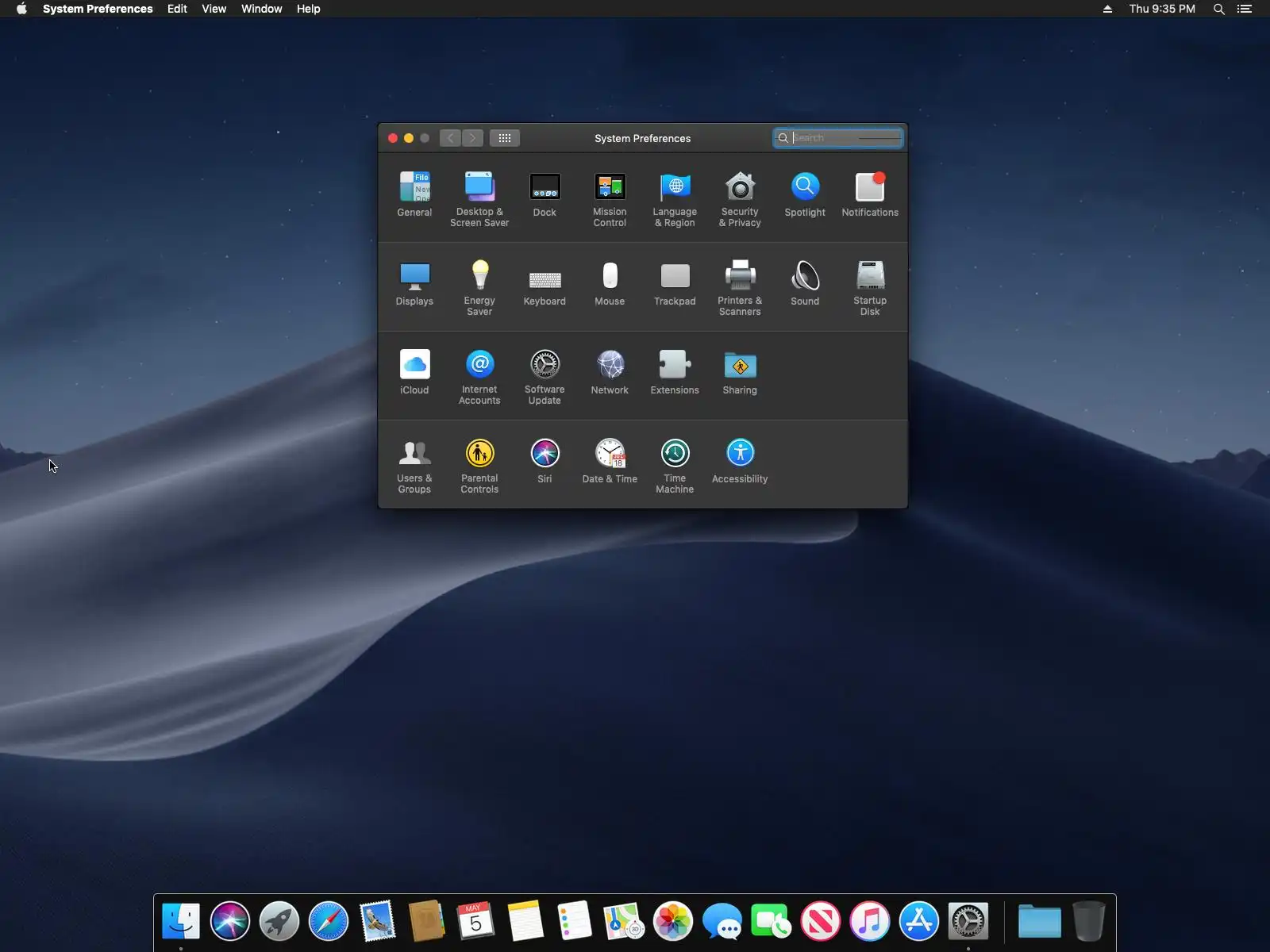Image resolution: width=1270 pixels, height=952 pixels.
Task: Click the forward arrow in the toolbar
Action: [x=472, y=138]
